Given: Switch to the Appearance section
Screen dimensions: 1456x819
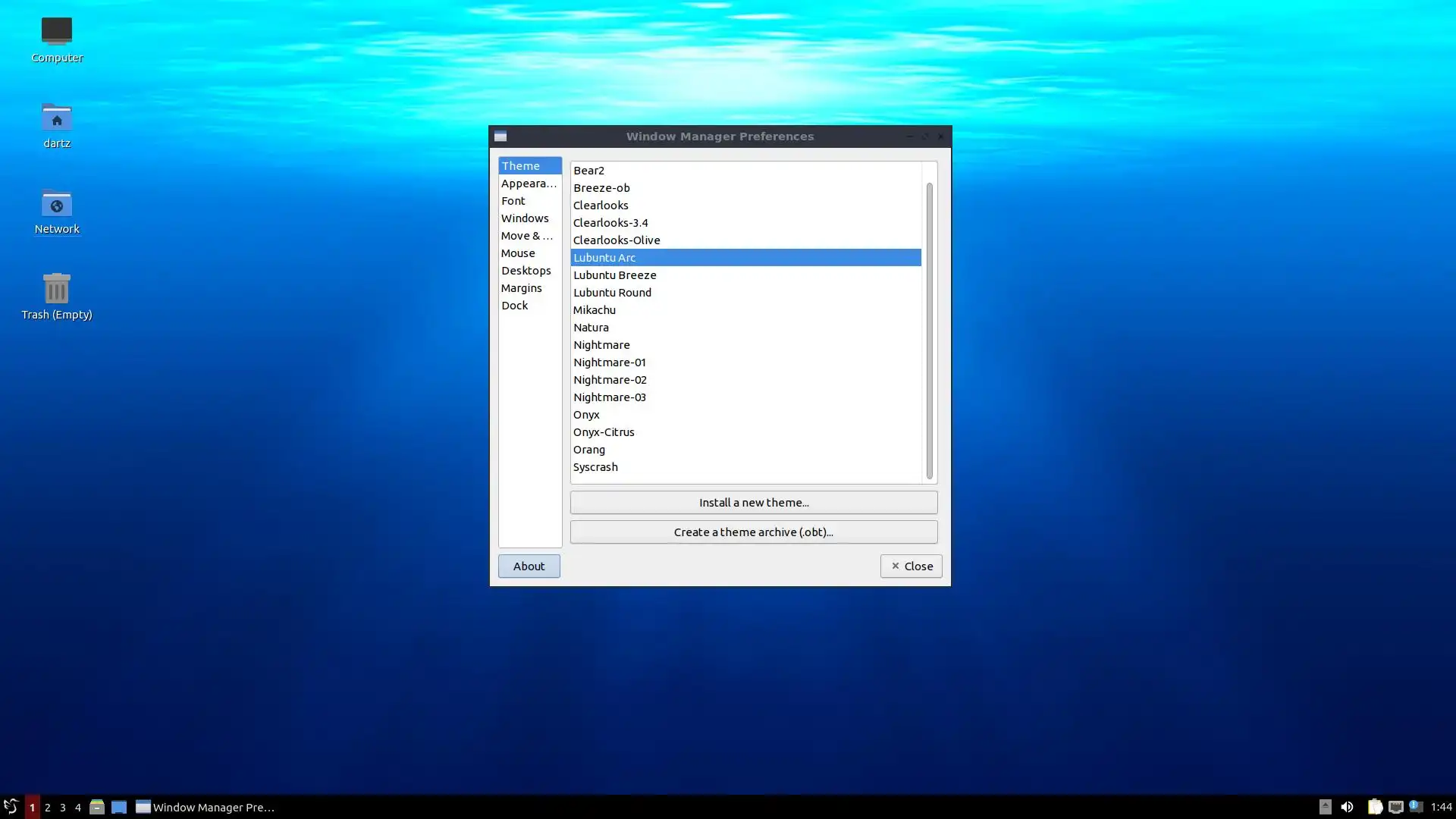Looking at the screenshot, I should click(x=529, y=184).
